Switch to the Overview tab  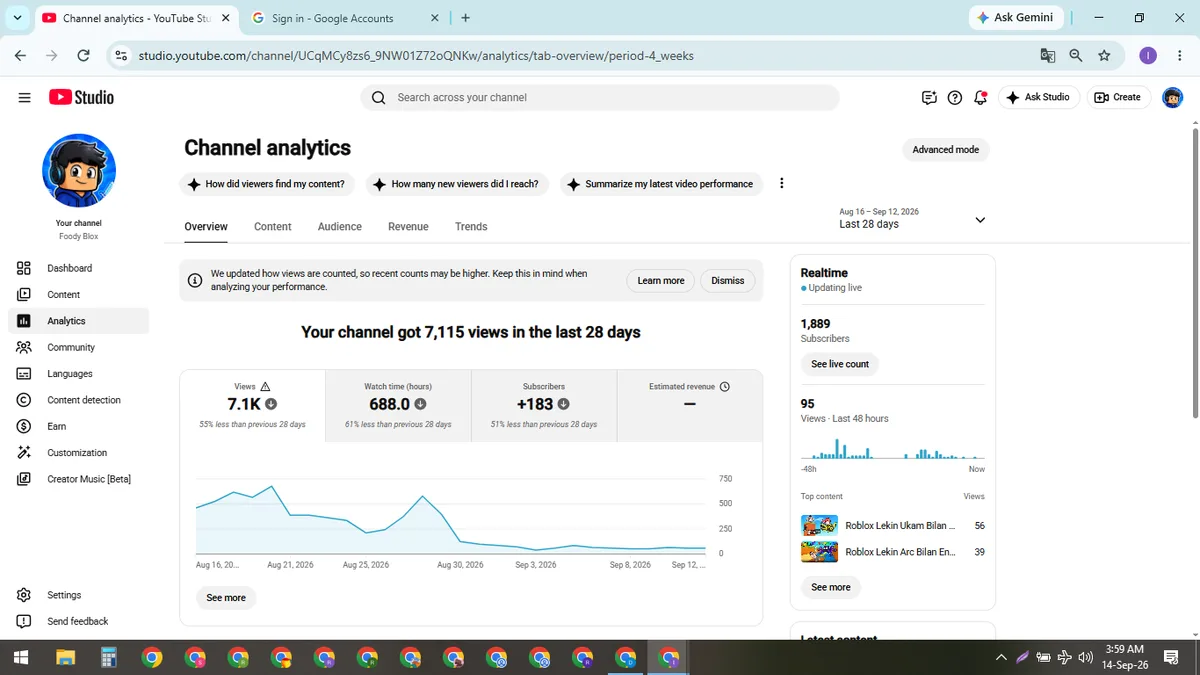pyautogui.click(x=206, y=227)
